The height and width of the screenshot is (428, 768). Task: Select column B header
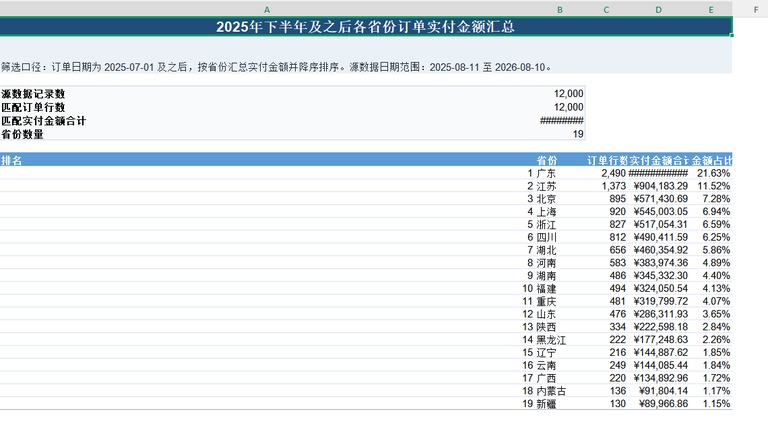tap(560, 9)
